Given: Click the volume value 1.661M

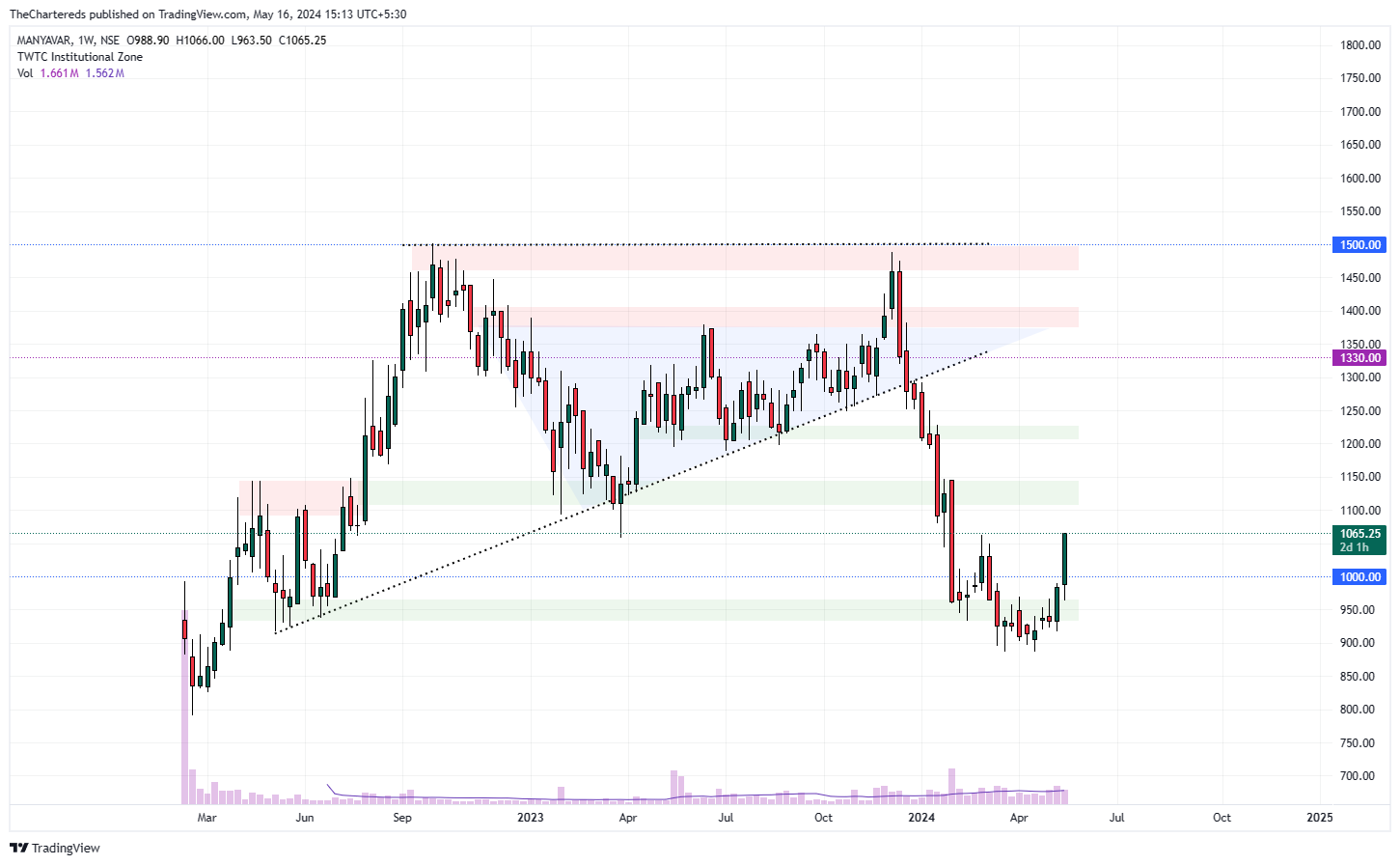Looking at the screenshot, I should (60, 73).
